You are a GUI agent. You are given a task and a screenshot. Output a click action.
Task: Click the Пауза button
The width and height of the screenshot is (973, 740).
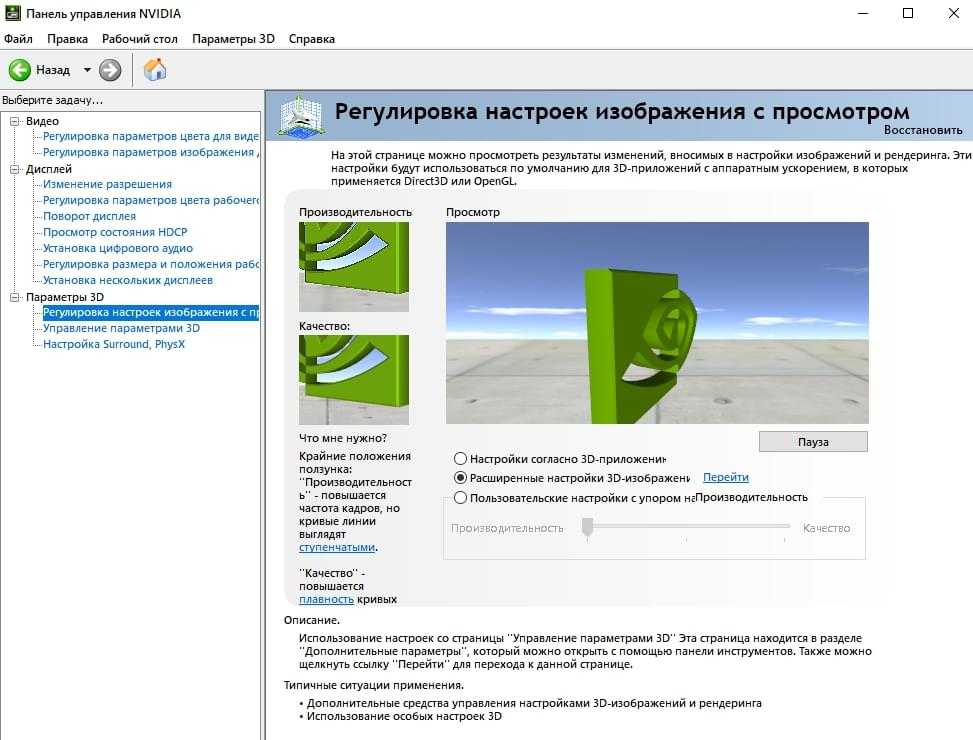[813, 442]
